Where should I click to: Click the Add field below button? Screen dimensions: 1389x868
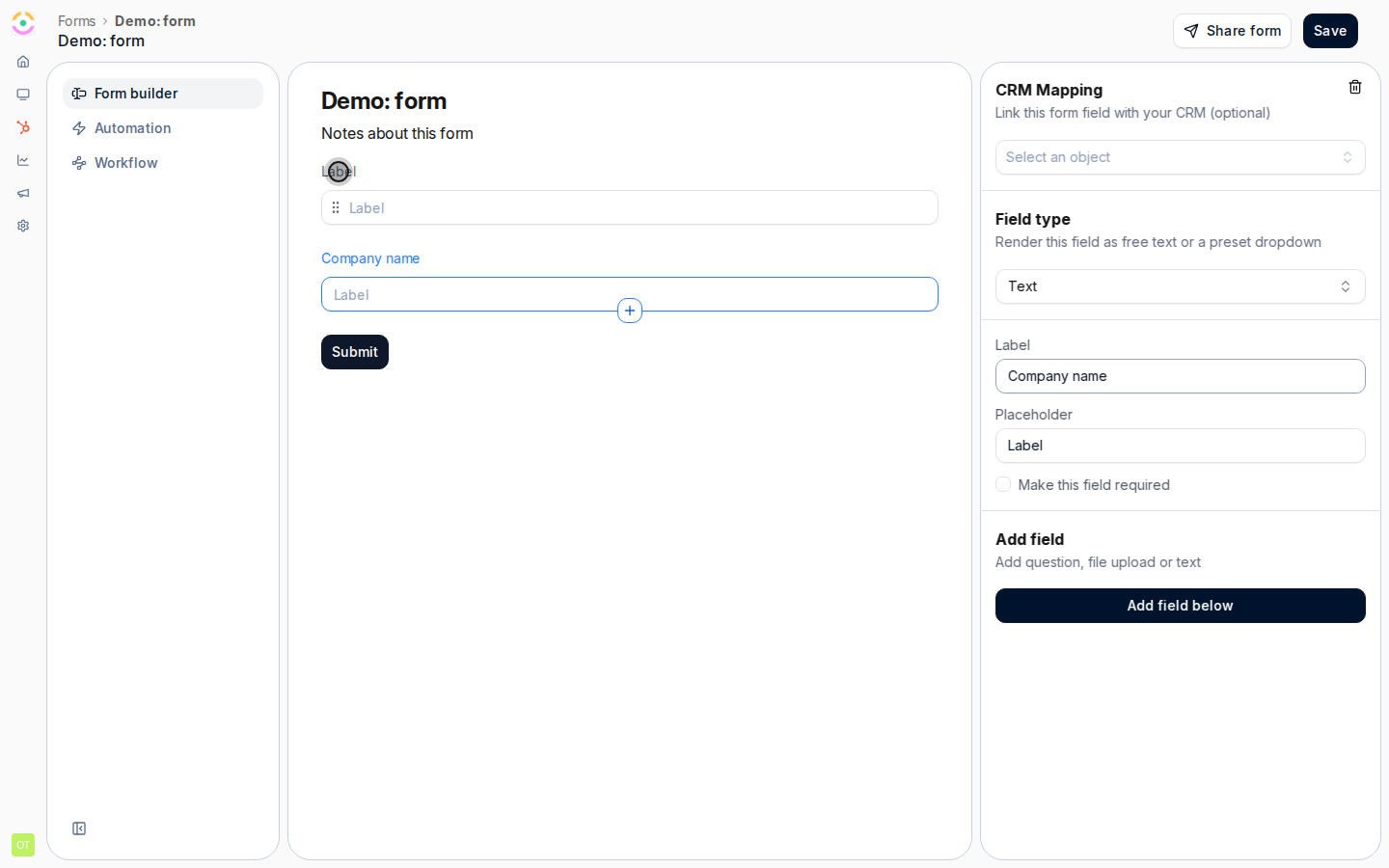tap(1181, 606)
